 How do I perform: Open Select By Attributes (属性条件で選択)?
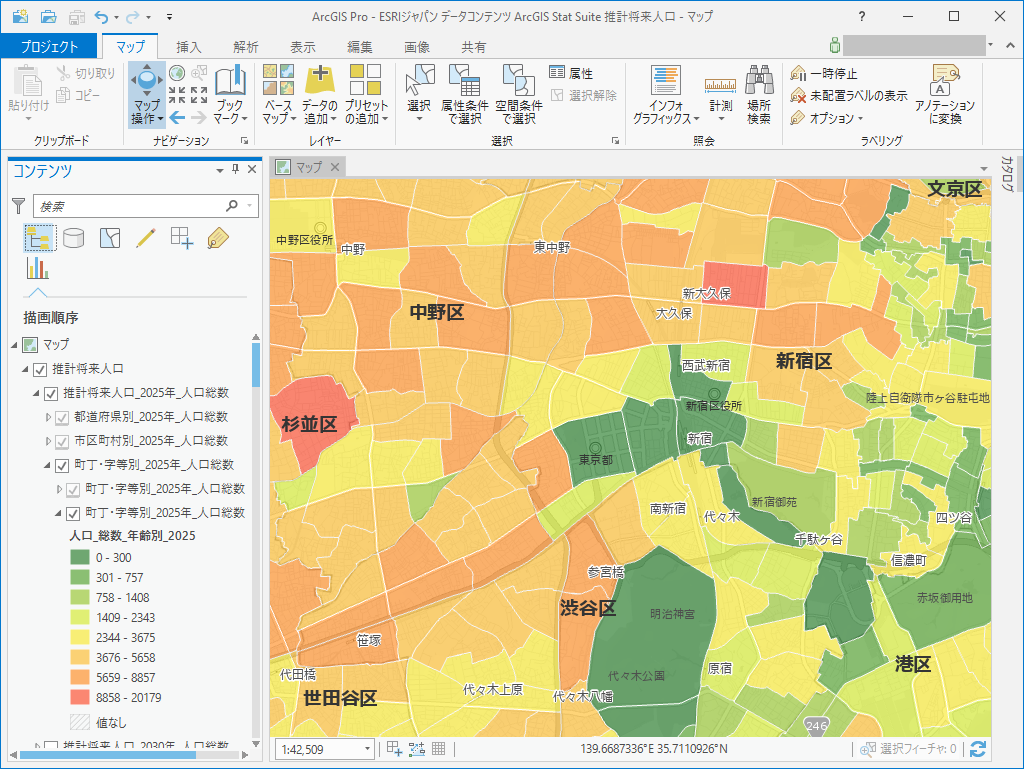(x=464, y=94)
